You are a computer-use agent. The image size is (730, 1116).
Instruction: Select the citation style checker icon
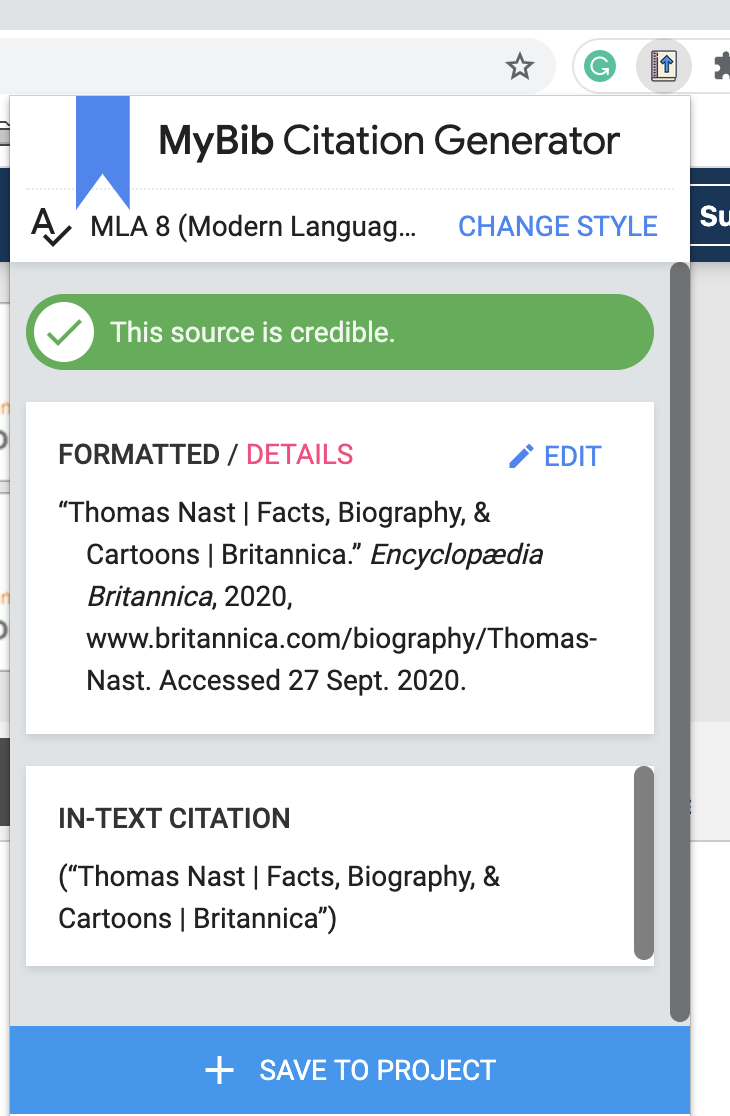[50, 226]
